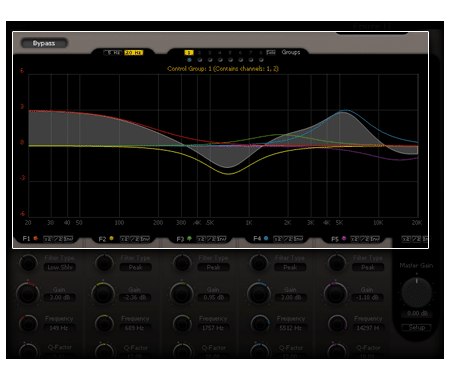
Task: Select the 20 Hz low range option
Action: click(134, 53)
